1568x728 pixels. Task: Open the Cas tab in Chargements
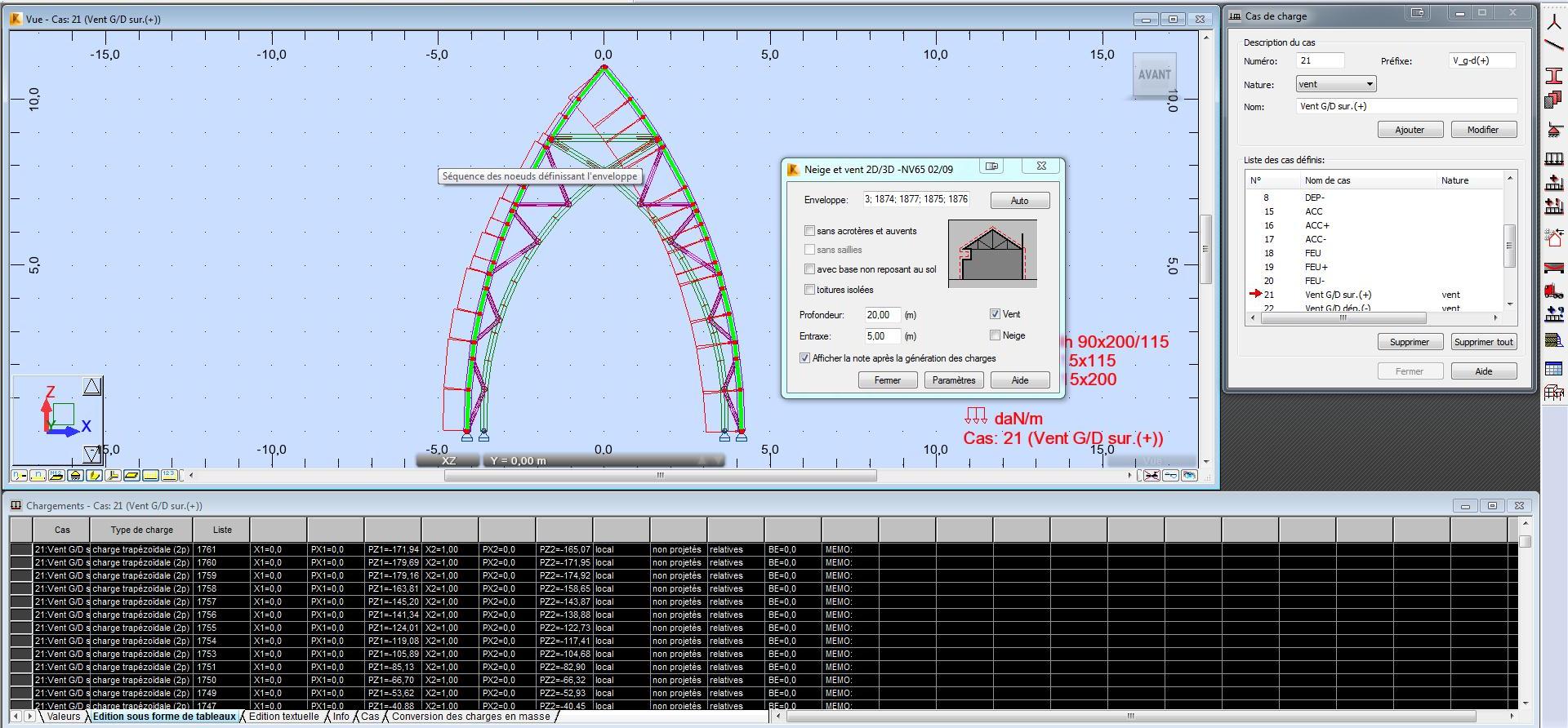[370, 717]
